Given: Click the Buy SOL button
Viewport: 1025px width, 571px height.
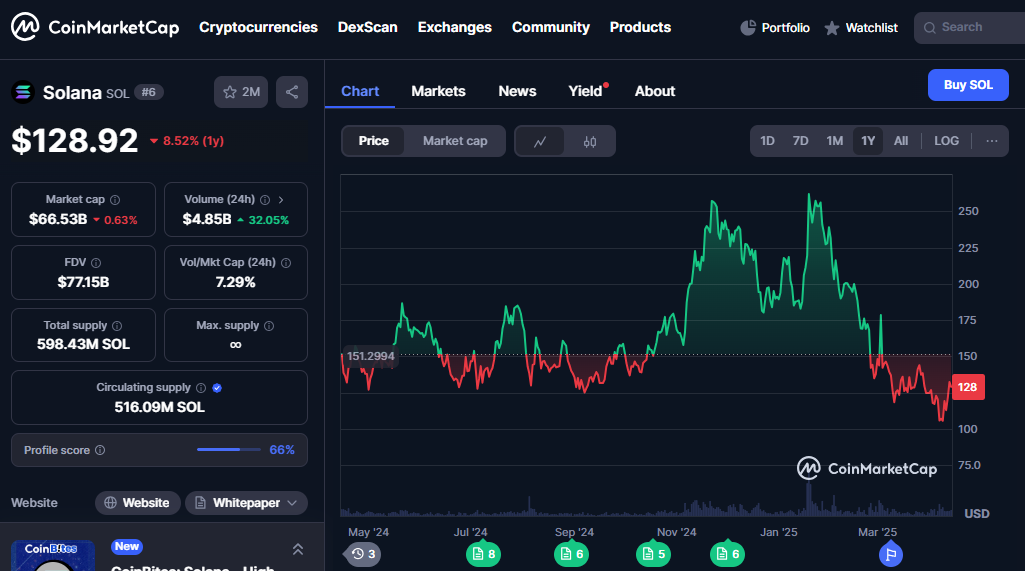Looking at the screenshot, I should point(968,85).
